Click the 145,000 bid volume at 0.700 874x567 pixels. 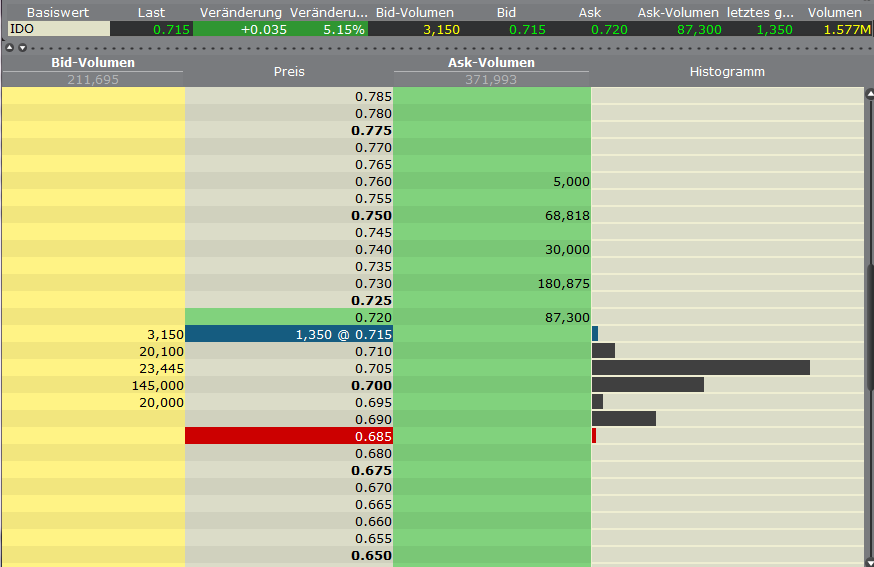(157, 386)
